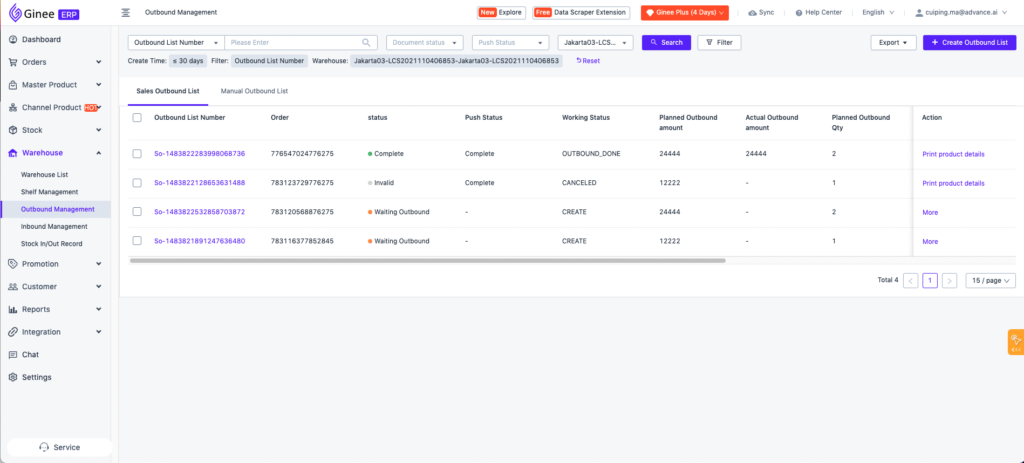Click the Settings gear icon in sidebar

12,377
